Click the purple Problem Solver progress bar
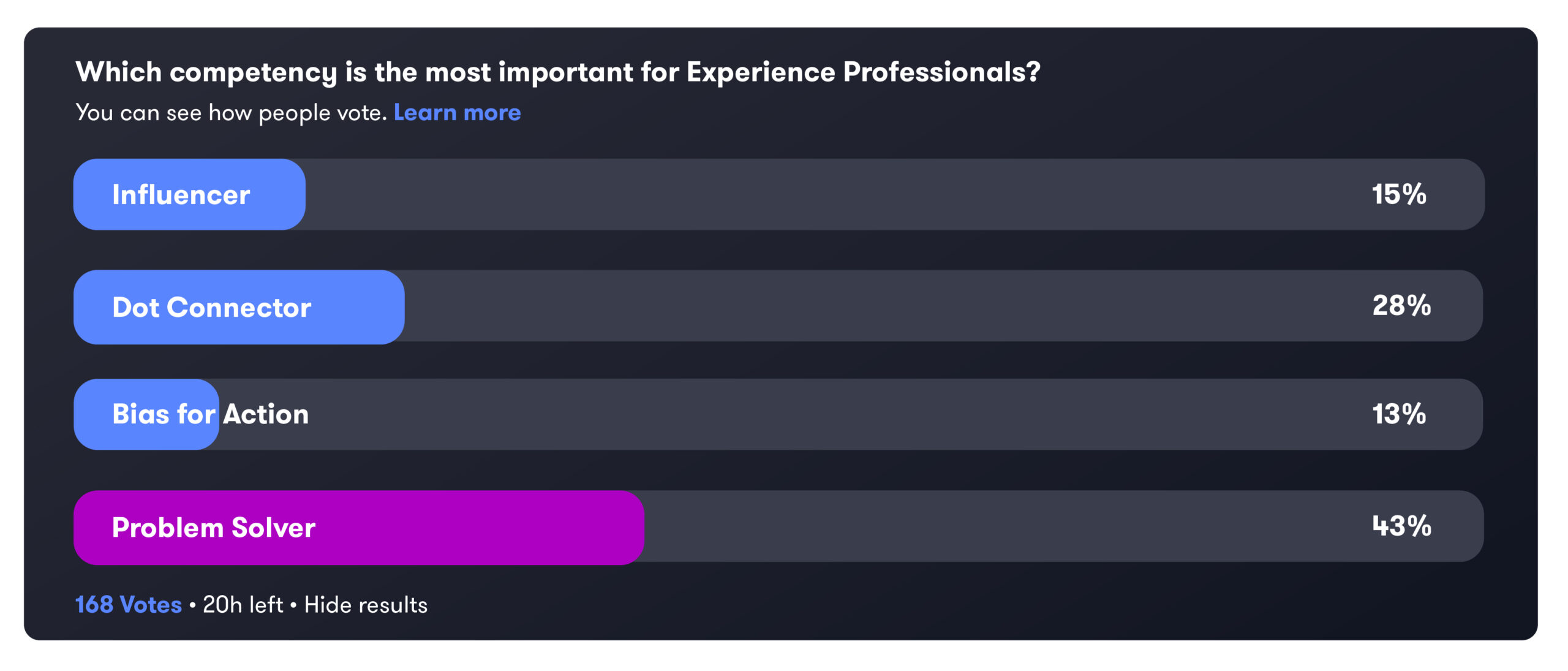 (x=359, y=528)
